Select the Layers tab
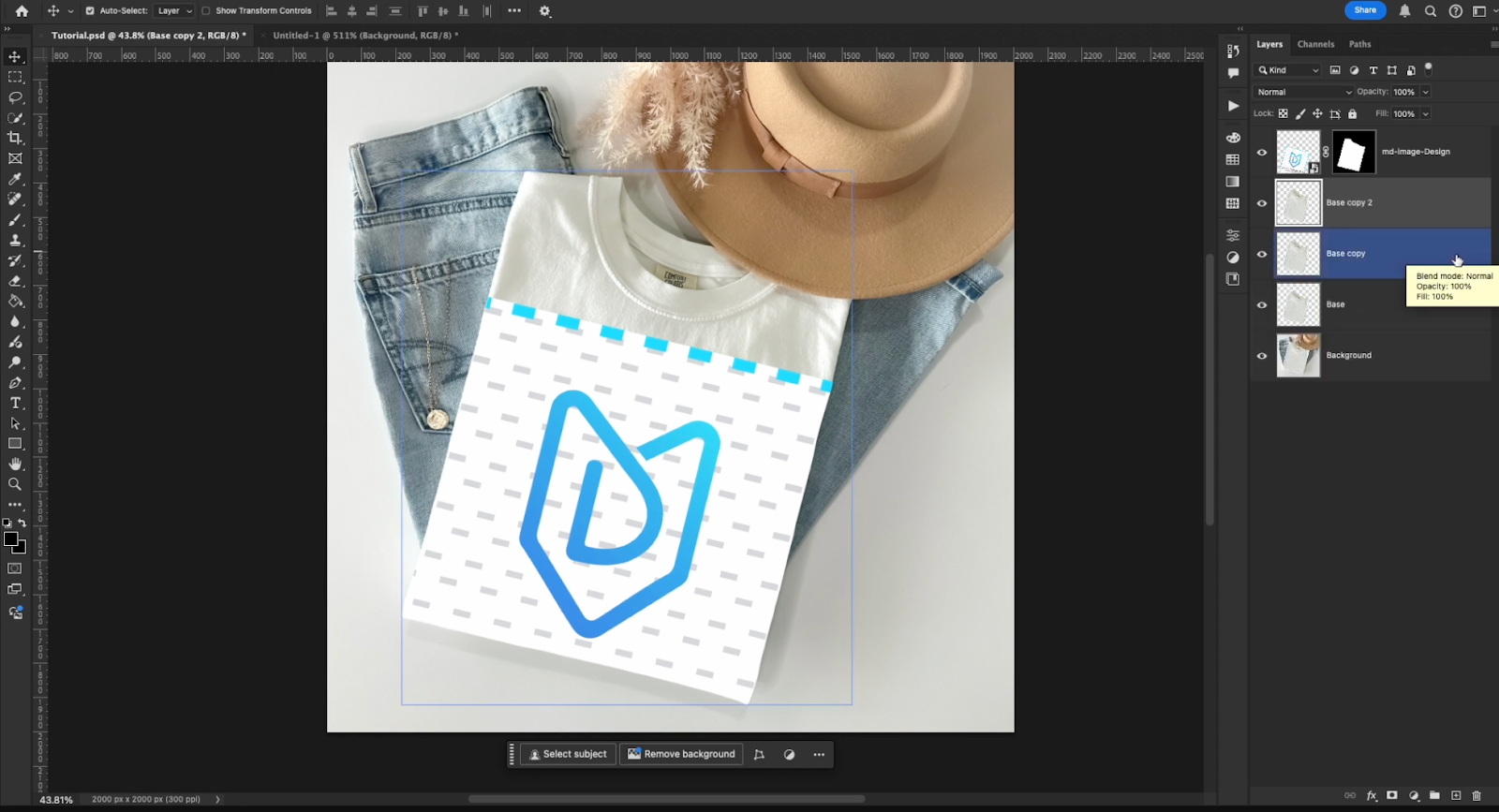Screen dimensions: 1499x812 coord(1269,44)
